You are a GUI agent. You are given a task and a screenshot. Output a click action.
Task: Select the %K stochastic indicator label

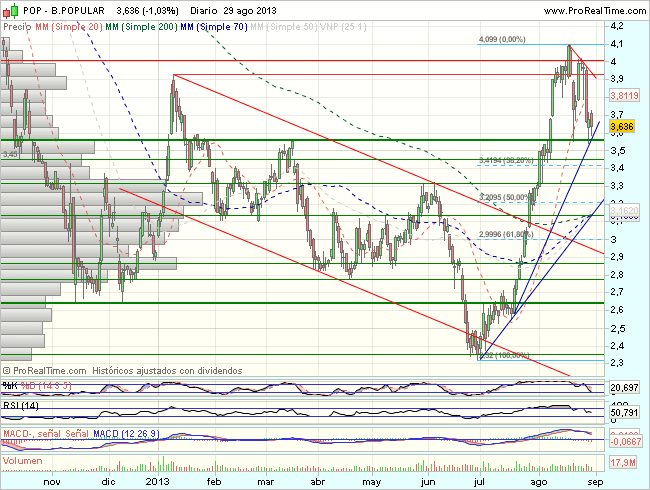[9, 384]
